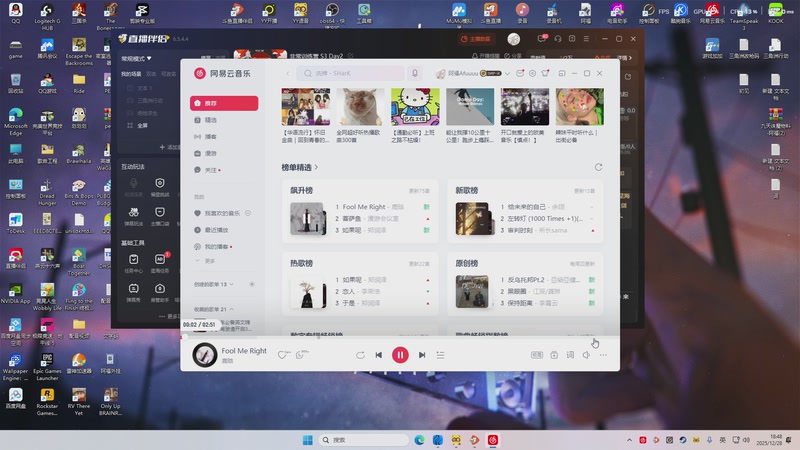Open the Windows Start menu

point(308,440)
